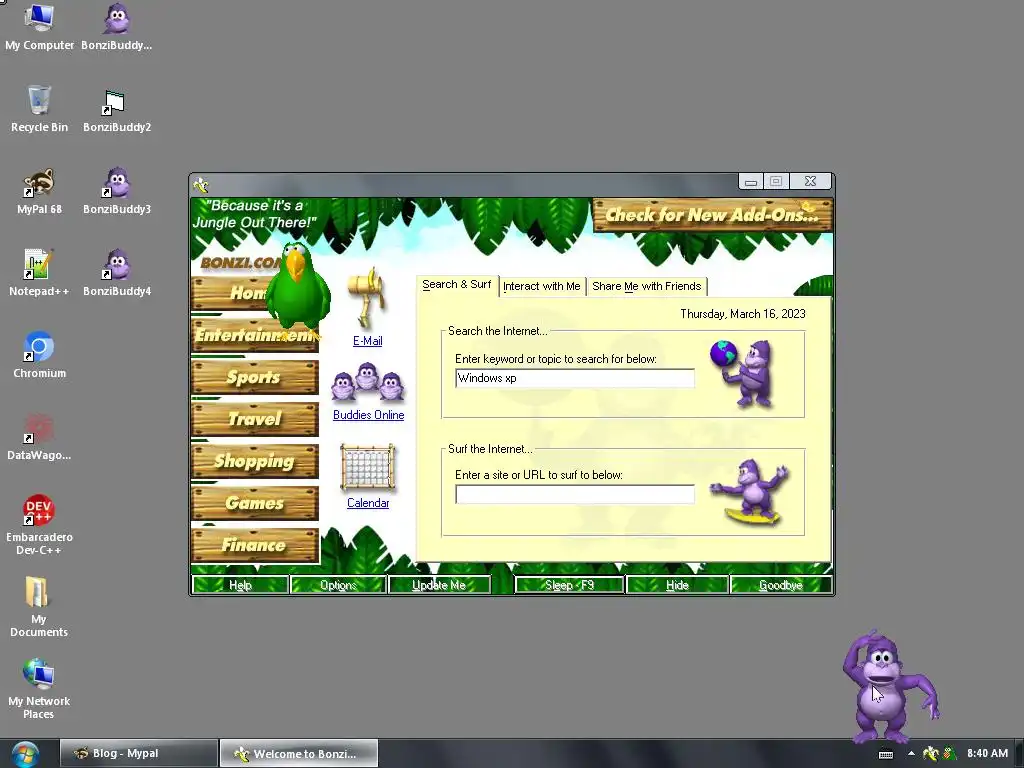
Task: Select the Chromium desktop shortcut
Action: pyautogui.click(x=39, y=355)
